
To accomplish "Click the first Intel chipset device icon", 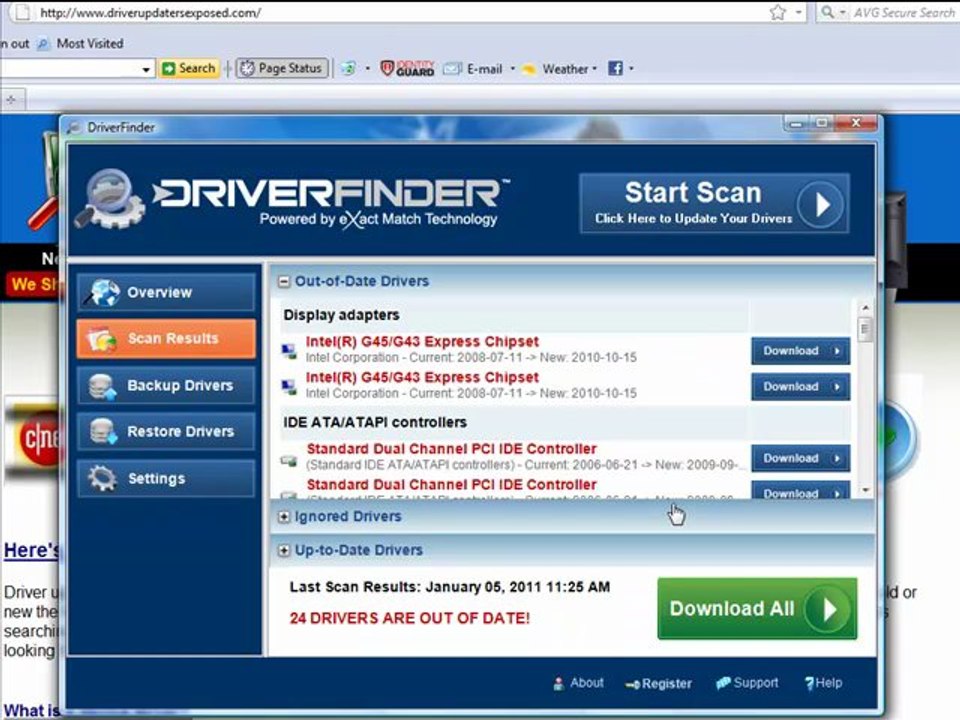I will 288,351.
